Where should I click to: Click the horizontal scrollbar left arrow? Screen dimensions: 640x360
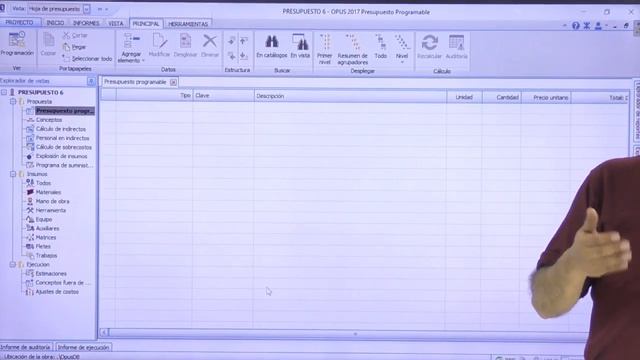pyautogui.click(x=104, y=332)
